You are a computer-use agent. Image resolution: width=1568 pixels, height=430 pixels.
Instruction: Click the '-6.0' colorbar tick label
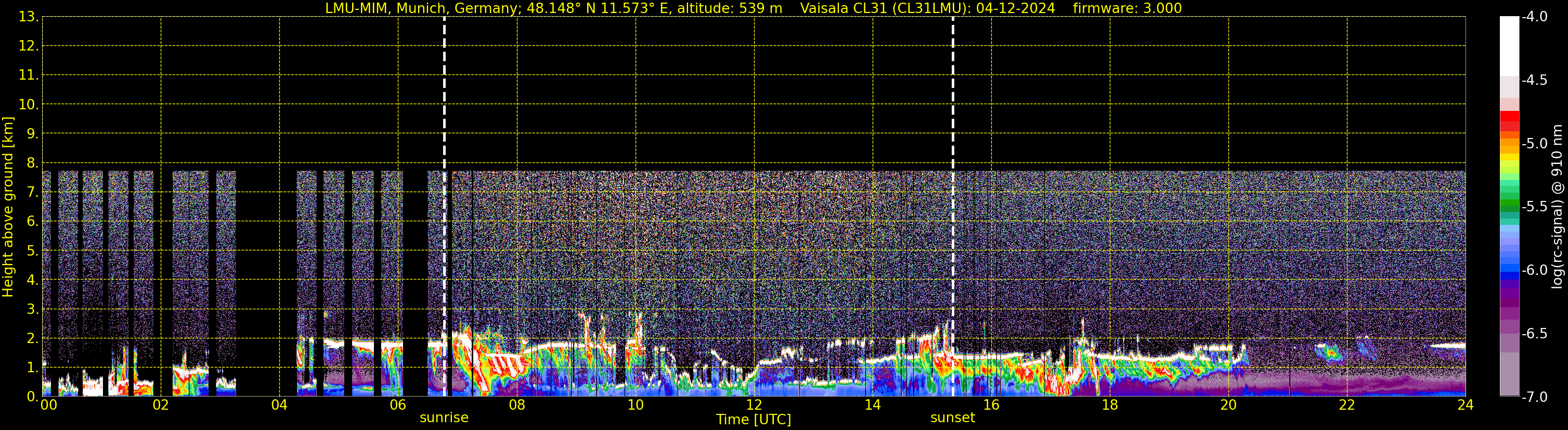(1535, 270)
